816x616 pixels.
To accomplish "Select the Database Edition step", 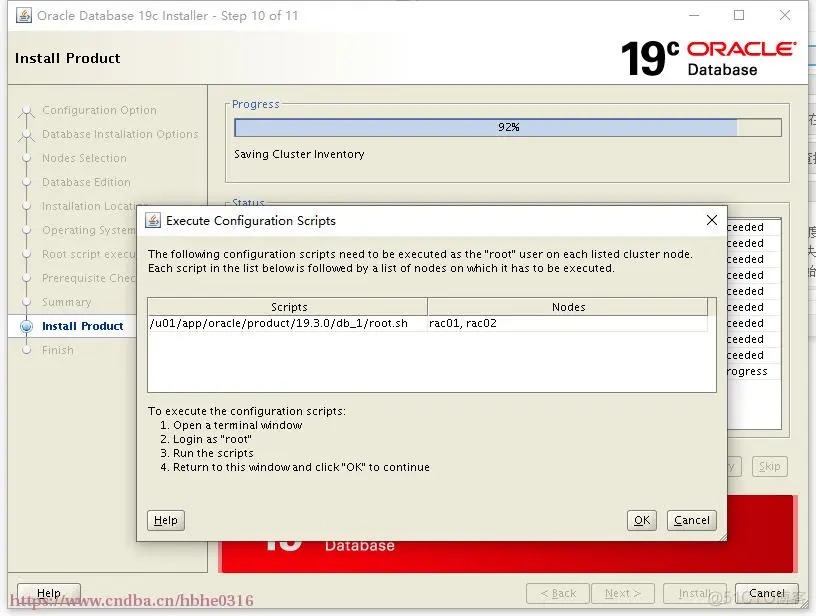I will tap(86, 182).
